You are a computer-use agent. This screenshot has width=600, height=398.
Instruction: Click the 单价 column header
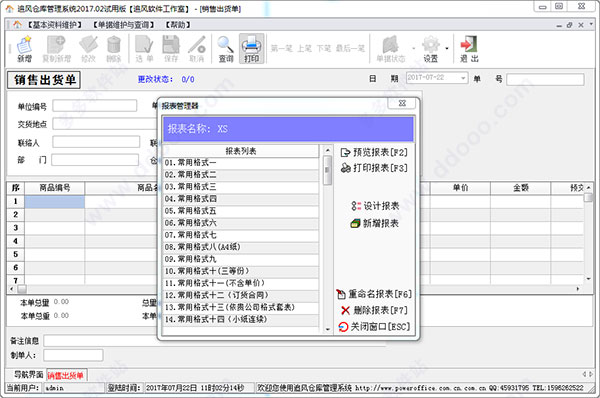tap(460, 188)
